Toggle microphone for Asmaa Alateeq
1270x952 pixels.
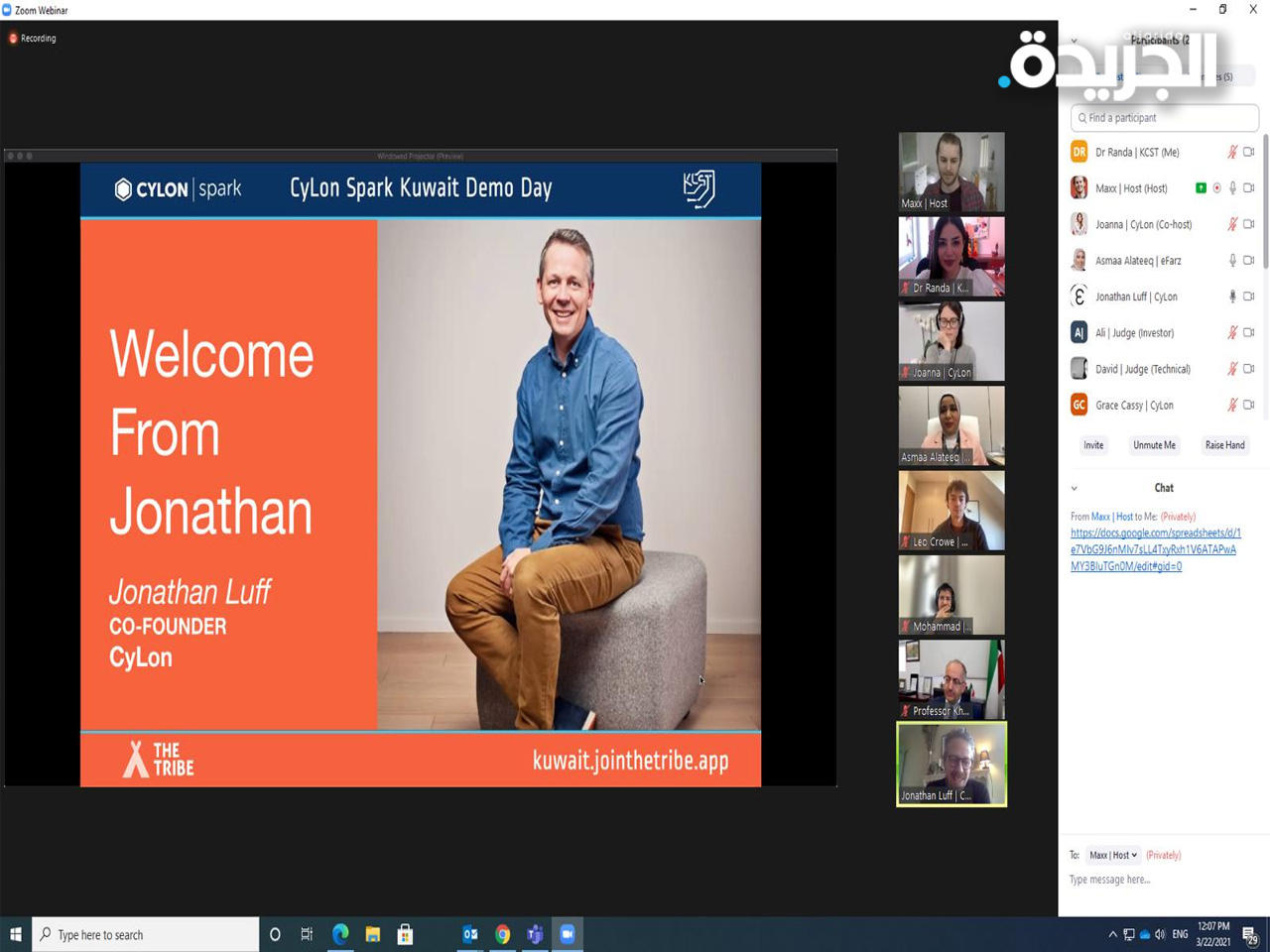click(x=1232, y=261)
